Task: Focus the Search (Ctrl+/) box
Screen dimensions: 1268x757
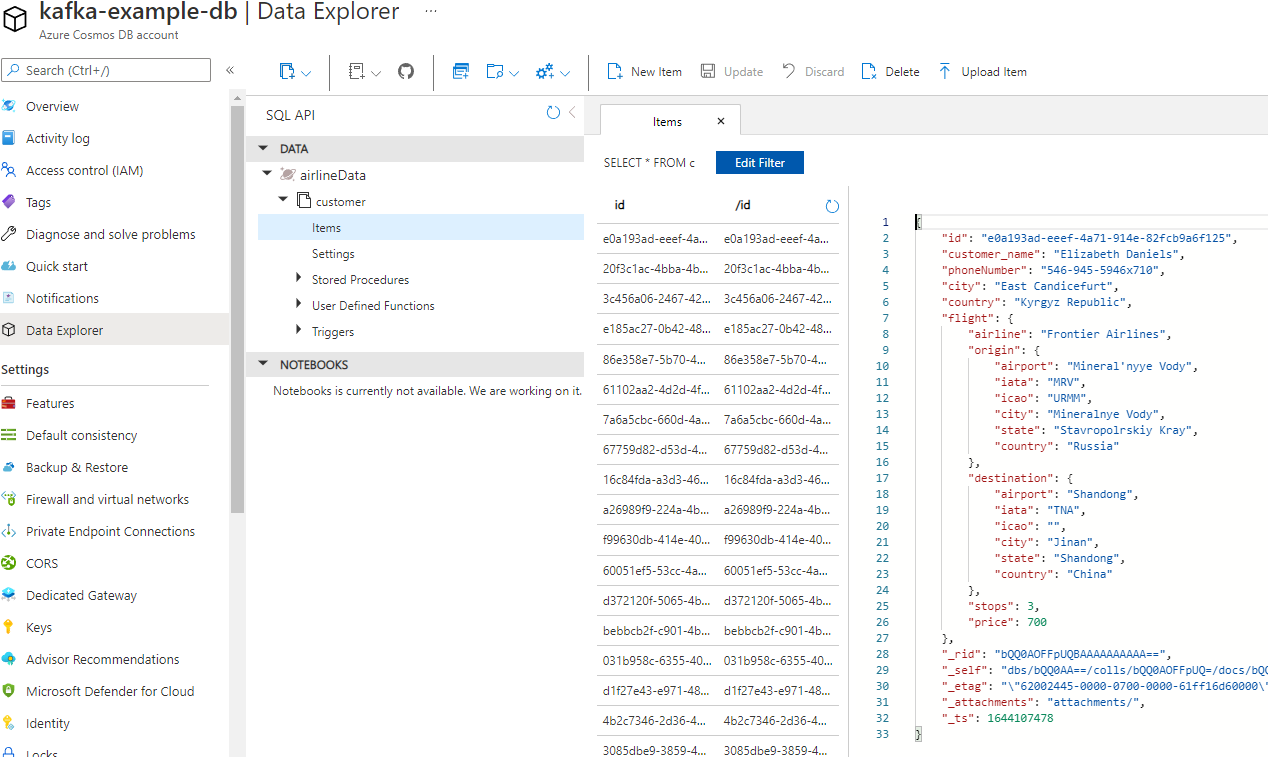Action: coord(106,70)
